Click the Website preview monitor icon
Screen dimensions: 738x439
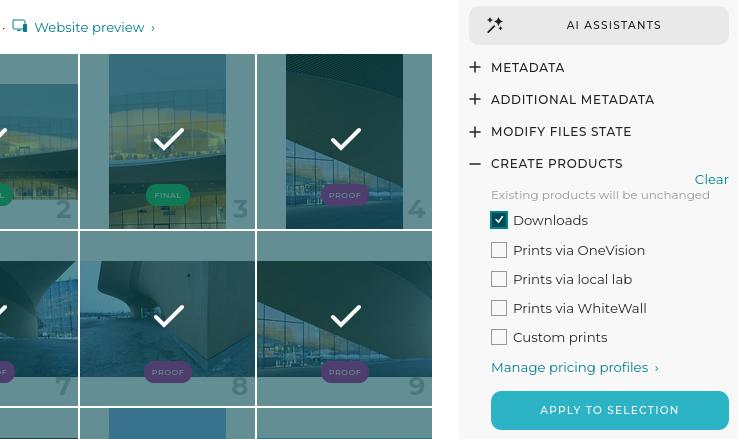20,26
